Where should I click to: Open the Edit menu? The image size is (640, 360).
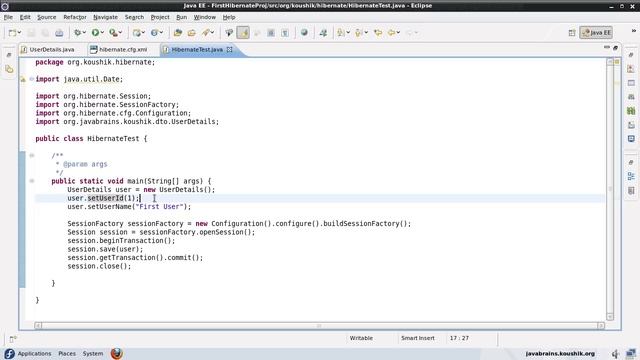click(x=25, y=17)
